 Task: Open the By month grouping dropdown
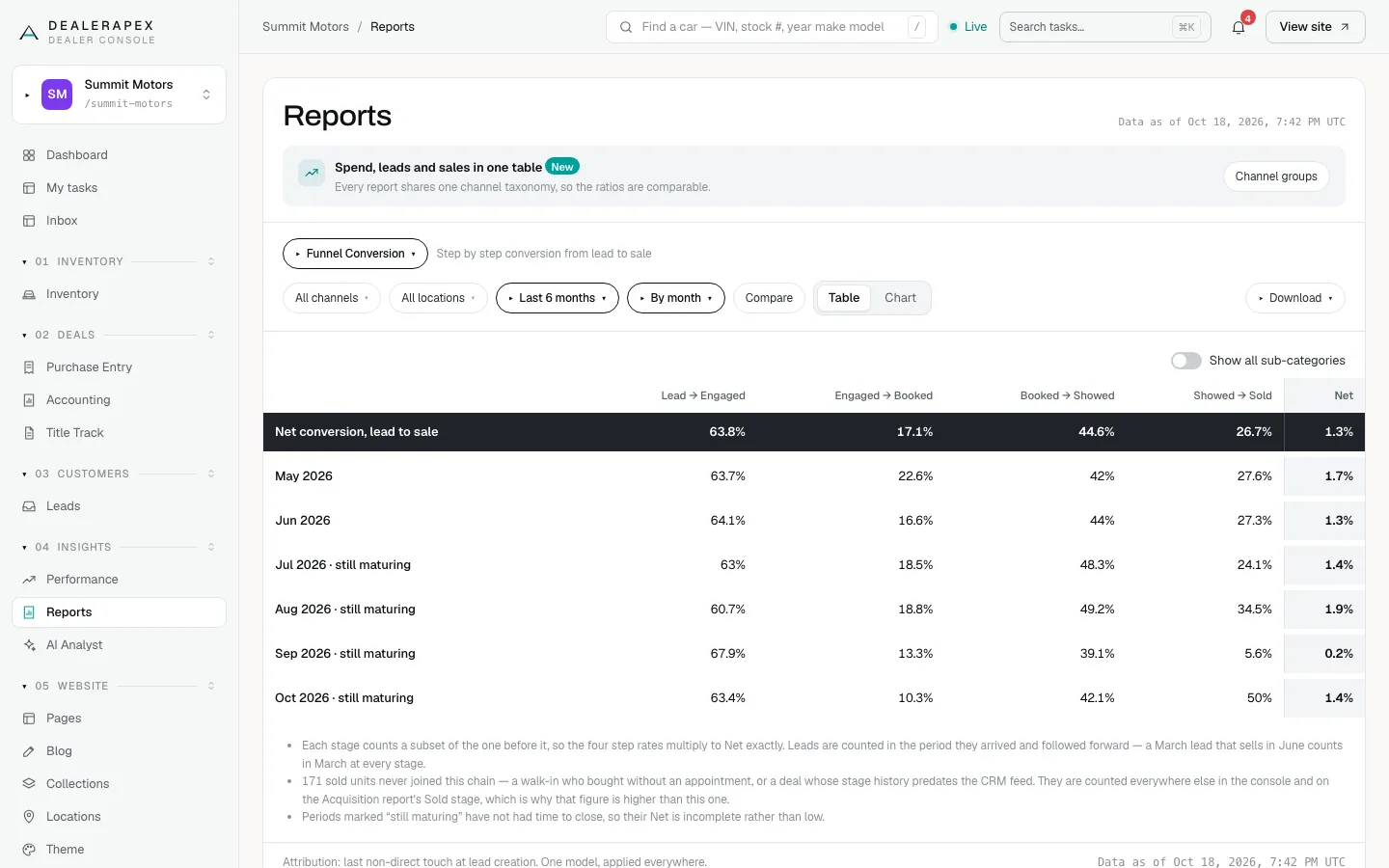(x=676, y=298)
